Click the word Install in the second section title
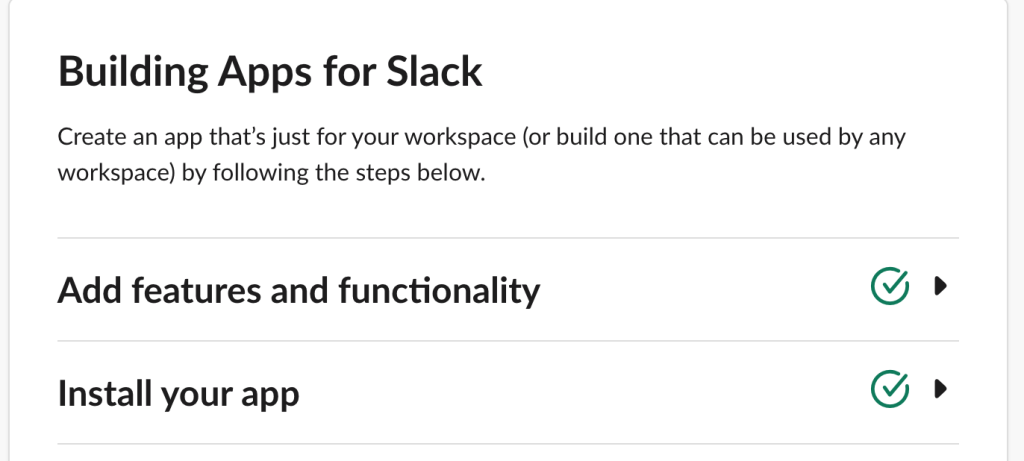Image resolution: width=1024 pixels, height=461 pixels. pyautogui.click(x=104, y=393)
